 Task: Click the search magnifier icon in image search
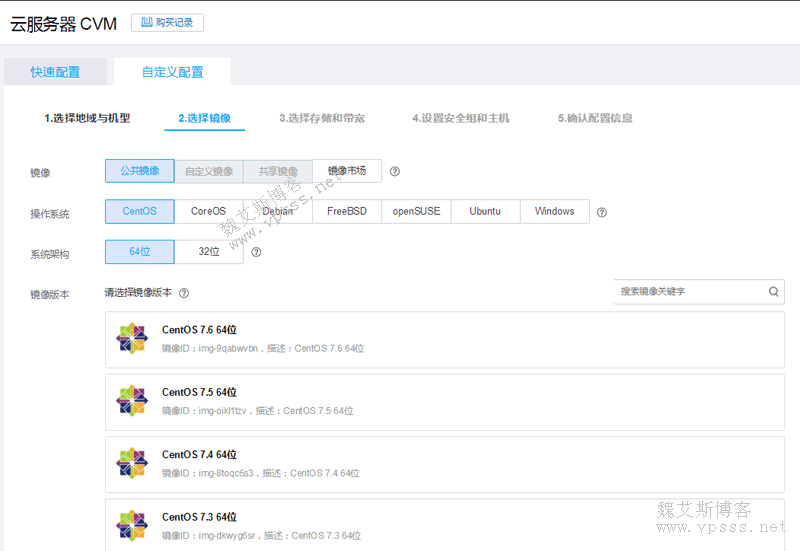tap(773, 292)
